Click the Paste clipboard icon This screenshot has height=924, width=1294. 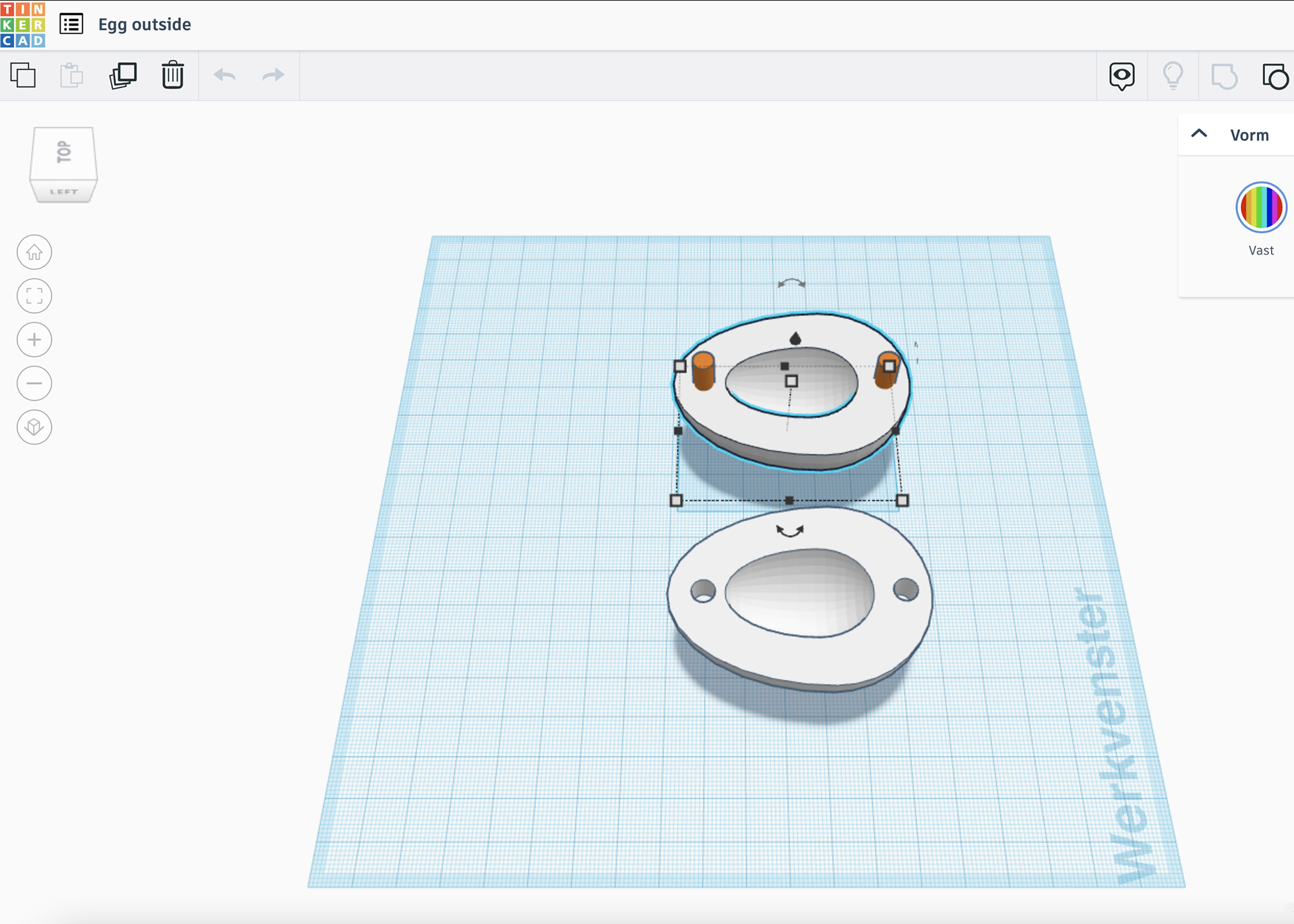[71, 75]
